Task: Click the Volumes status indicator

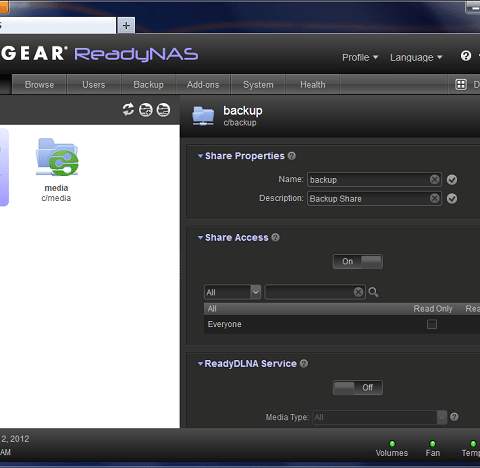Action: coord(392,449)
